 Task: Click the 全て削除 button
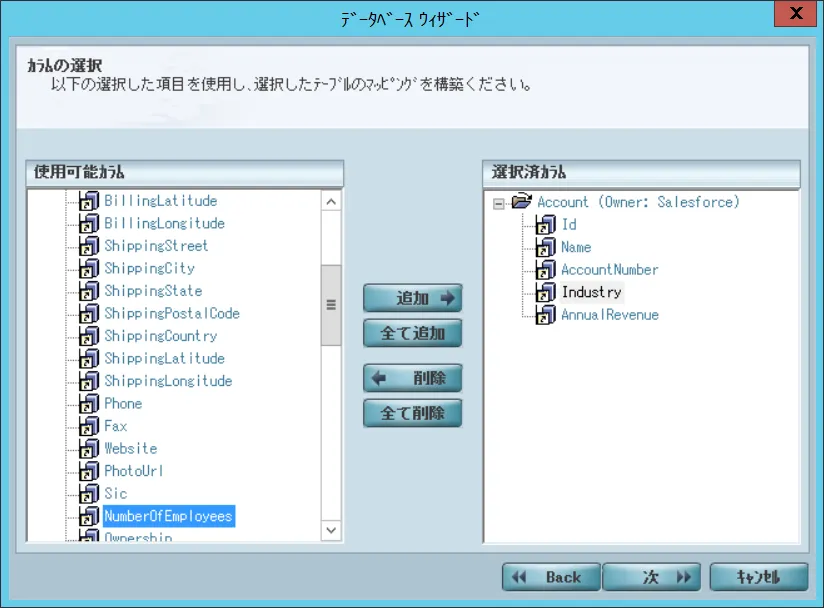(412, 413)
